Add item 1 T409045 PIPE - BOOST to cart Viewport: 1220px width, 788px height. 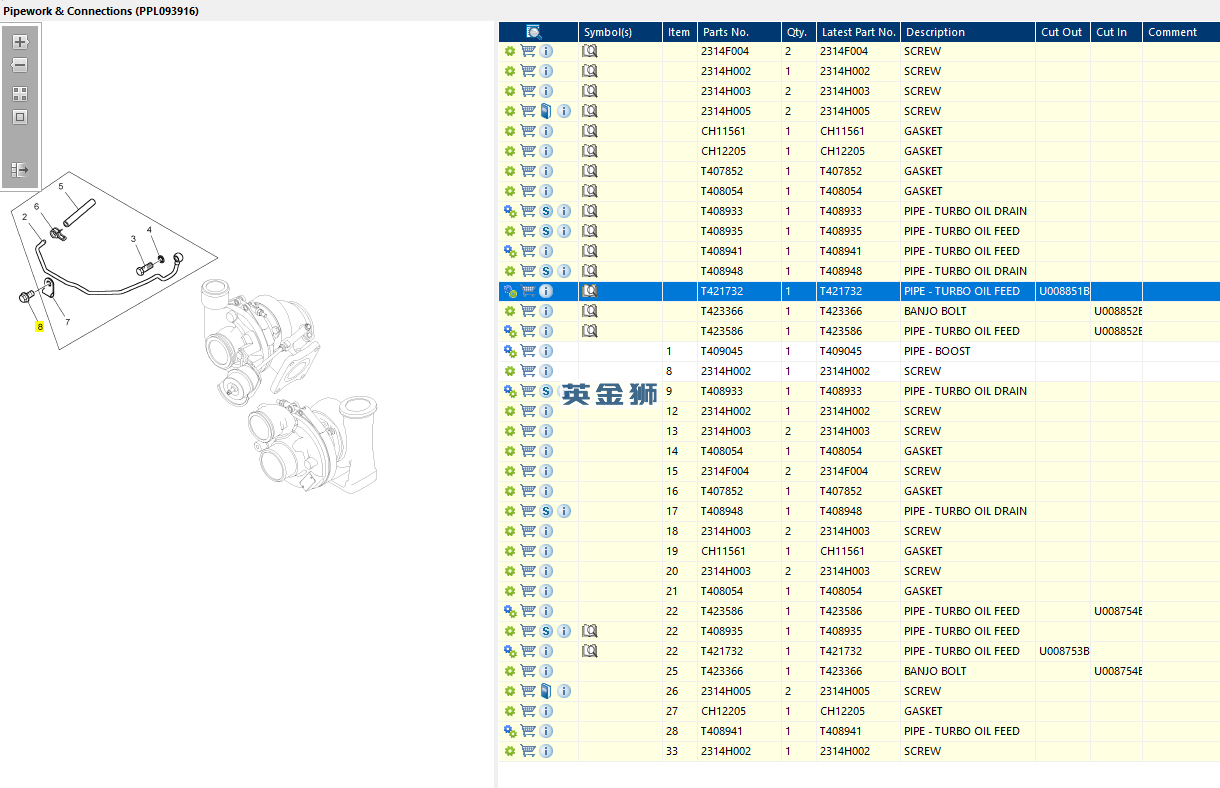pyautogui.click(x=528, y=351)
